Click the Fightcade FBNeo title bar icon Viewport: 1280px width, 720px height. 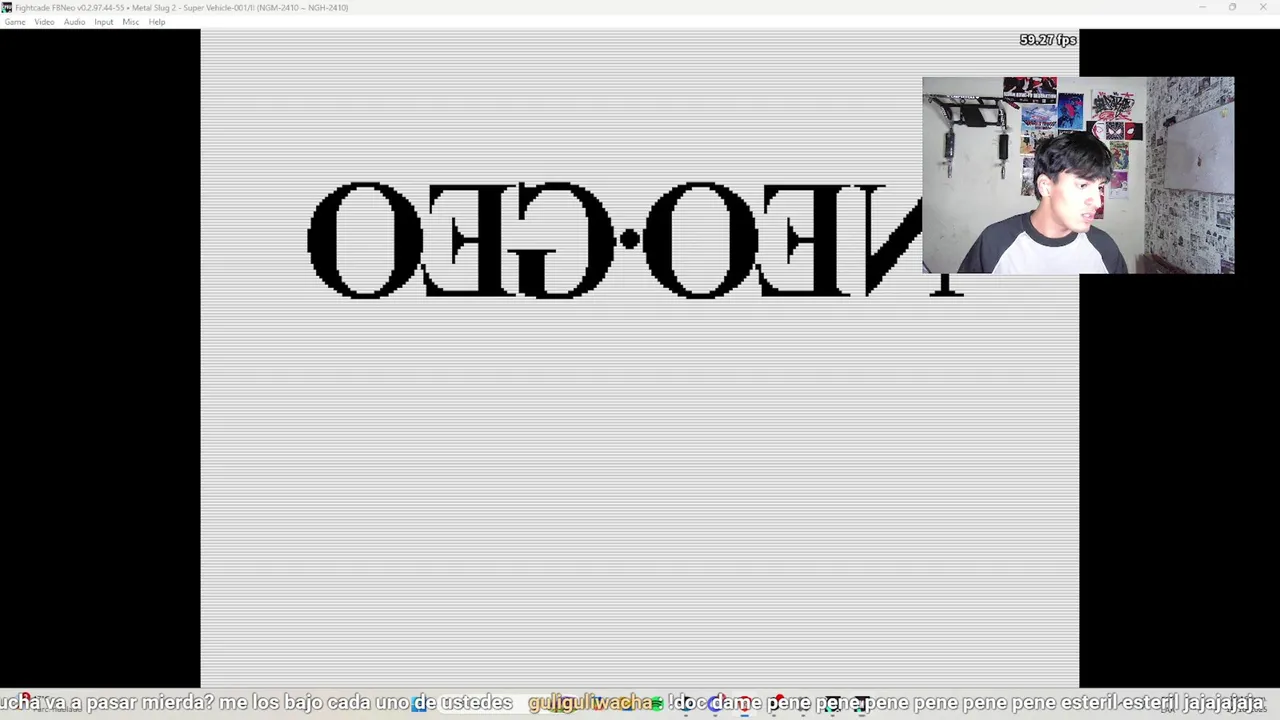[7, 7]
